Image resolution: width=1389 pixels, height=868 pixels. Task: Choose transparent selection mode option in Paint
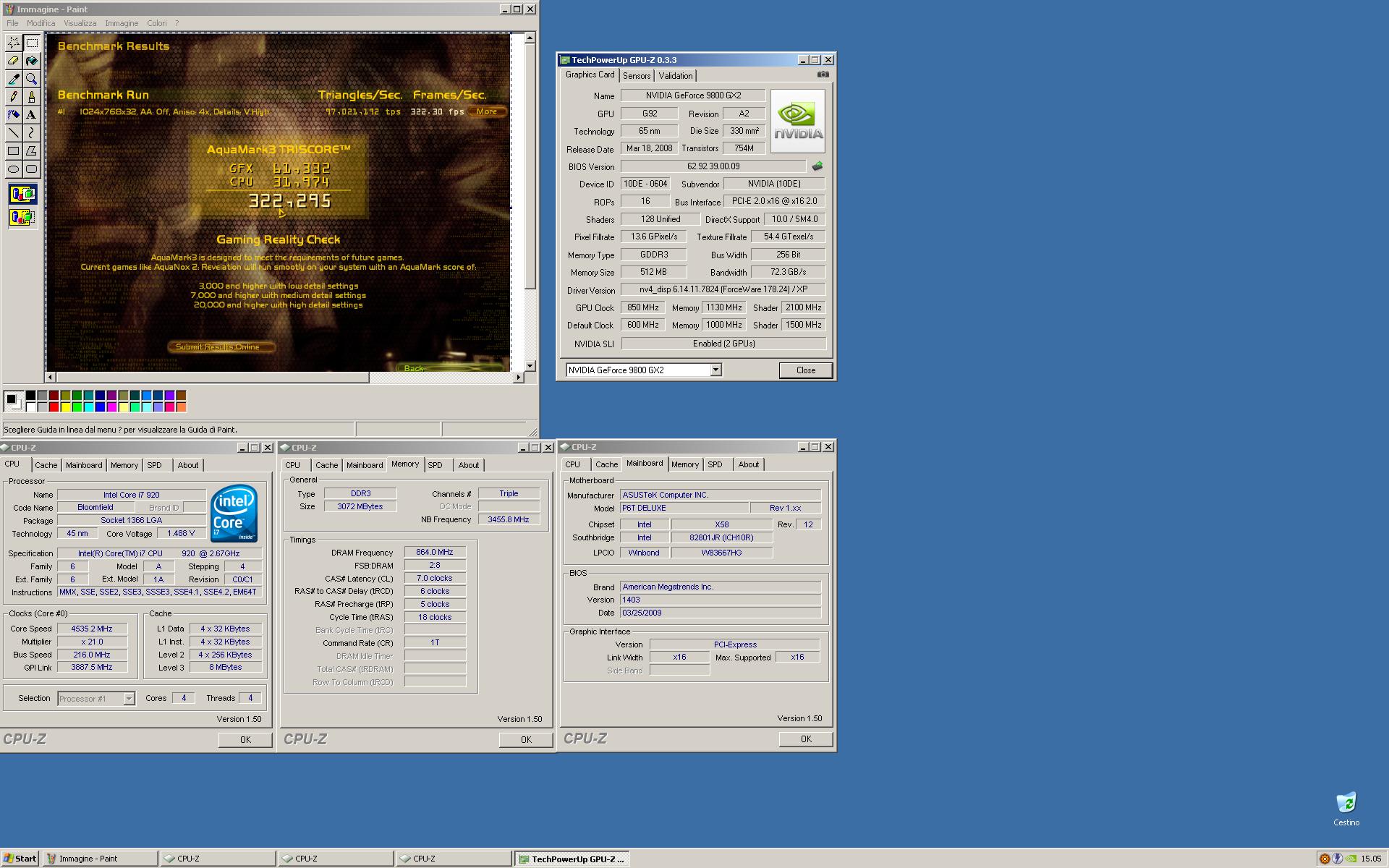[x=22, y=216]
